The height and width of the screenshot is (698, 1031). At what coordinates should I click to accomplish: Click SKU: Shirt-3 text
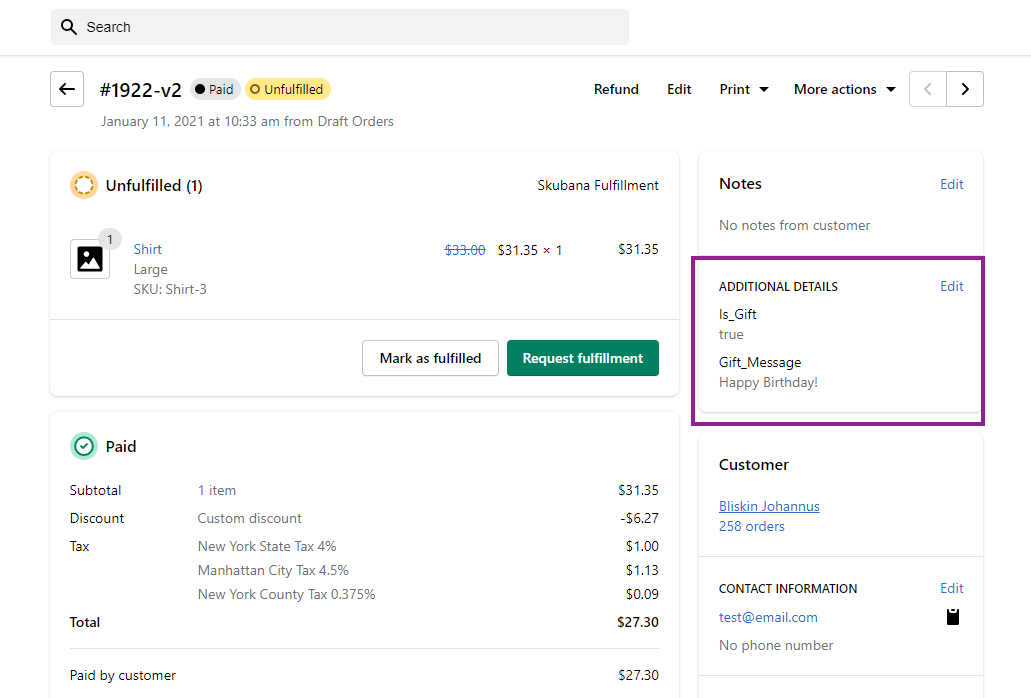tap(170, 289)
